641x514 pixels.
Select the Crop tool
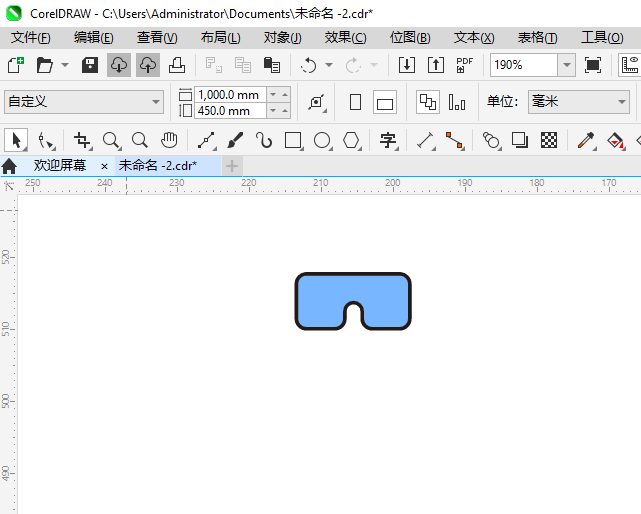click(83, 141)
